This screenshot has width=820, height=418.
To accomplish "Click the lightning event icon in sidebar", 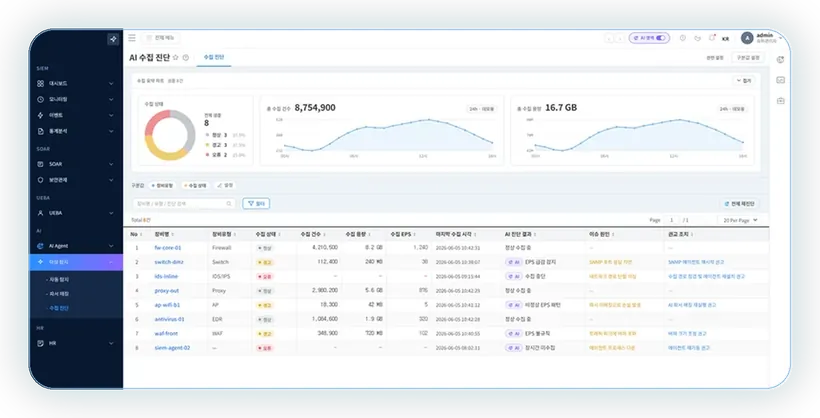I will coord(40,115).
